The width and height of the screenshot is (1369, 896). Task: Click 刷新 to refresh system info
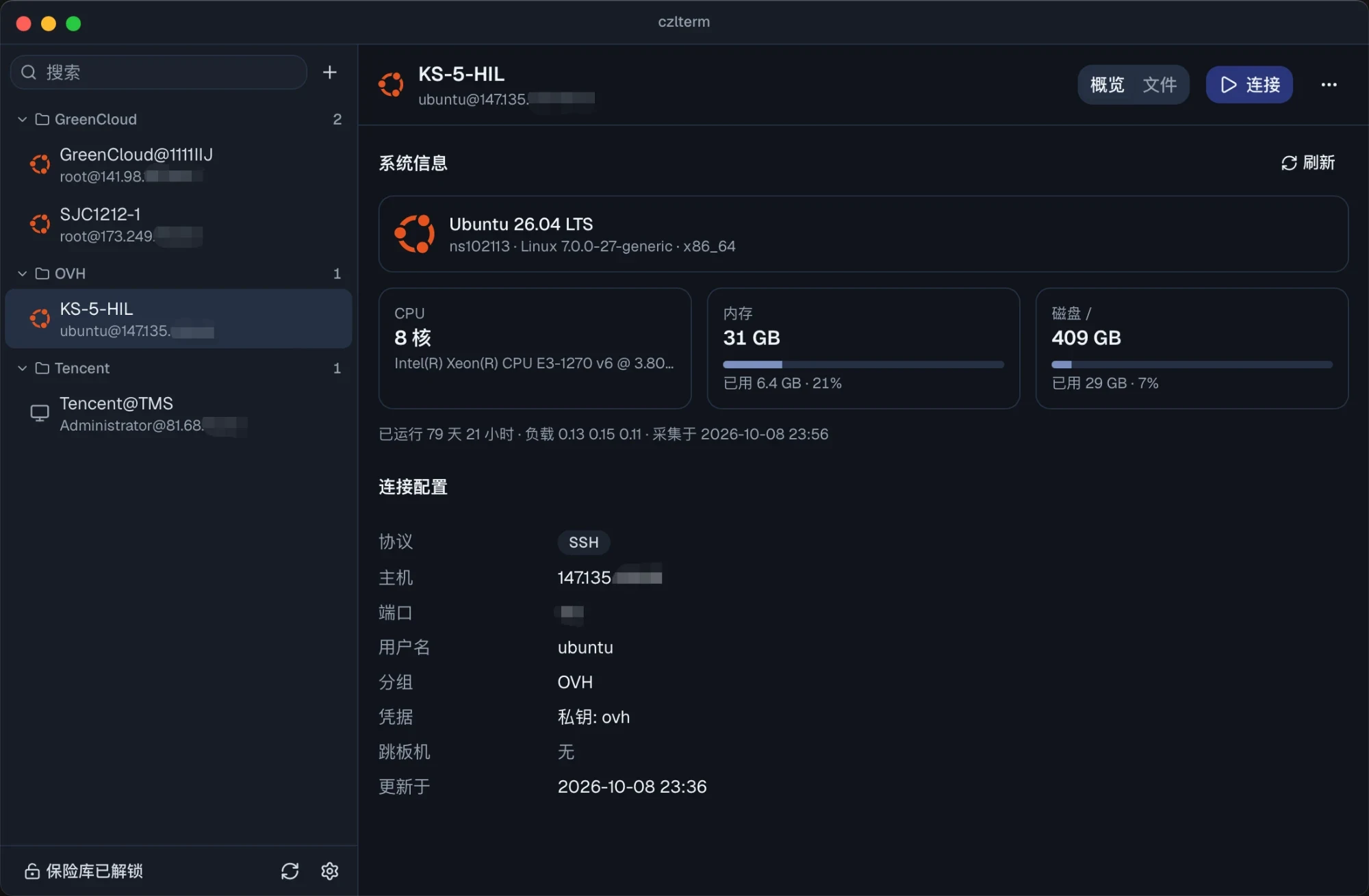click(x=1307, y=163)
